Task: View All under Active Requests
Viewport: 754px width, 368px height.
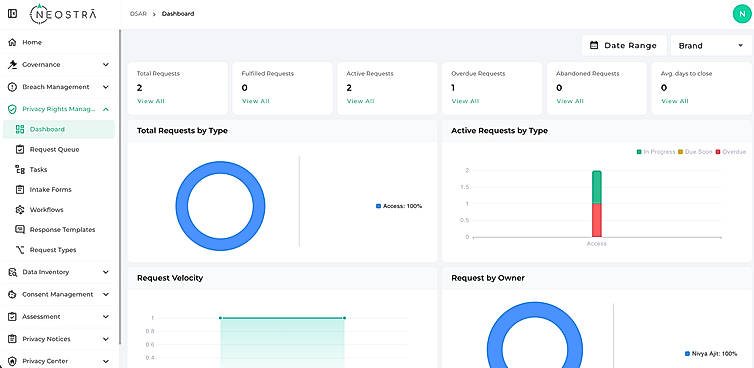Action: pos(360,101)
